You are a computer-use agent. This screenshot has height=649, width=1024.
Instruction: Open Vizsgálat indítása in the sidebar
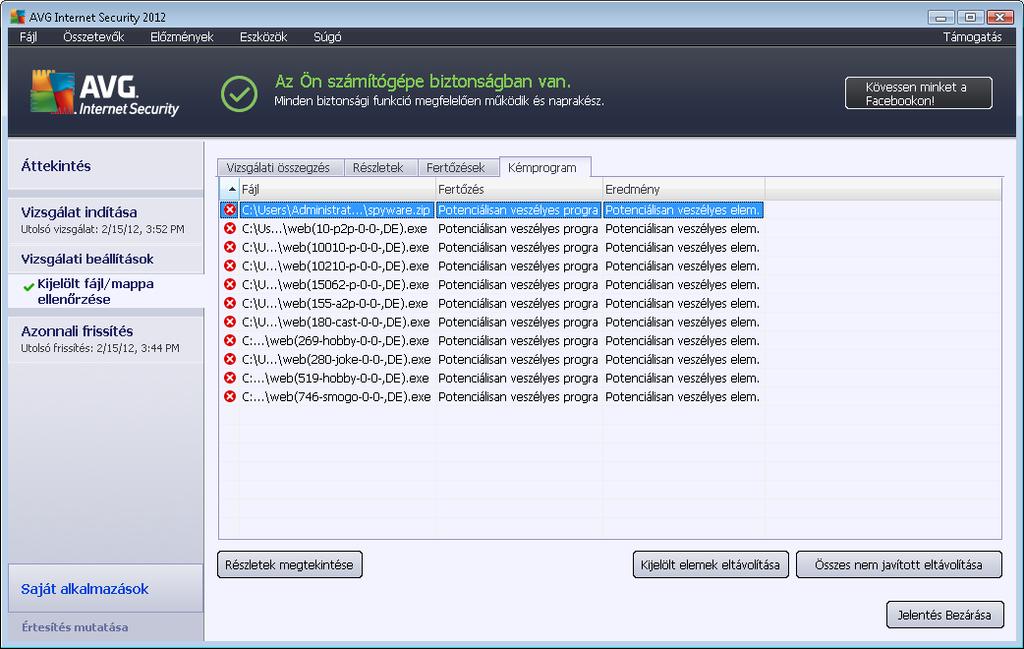pyautogui.click(x=106, y=220)
